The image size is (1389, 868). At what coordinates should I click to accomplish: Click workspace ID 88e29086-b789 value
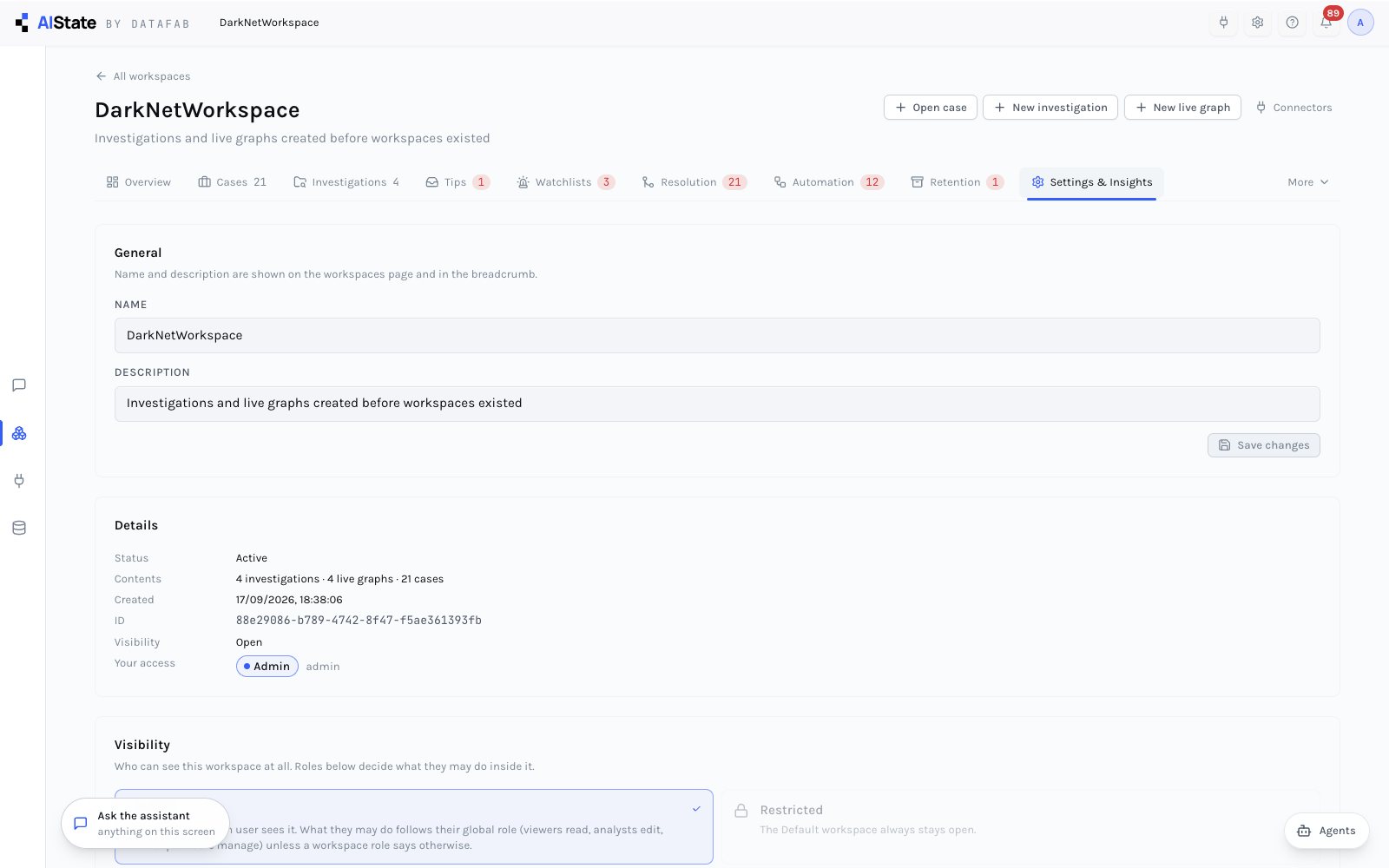click(x=359, y=621)
